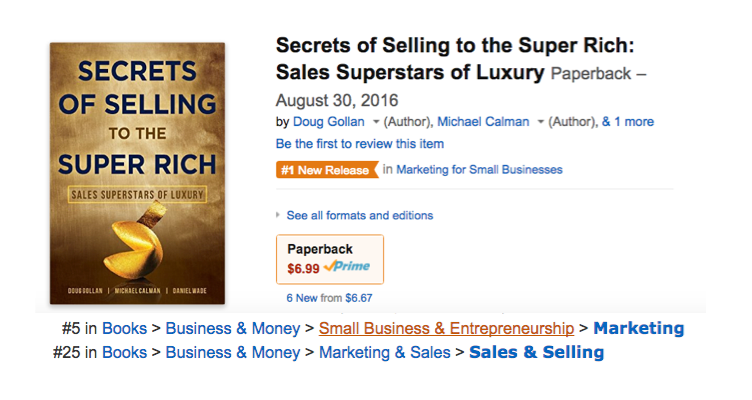The image size is (752, 400).
Task: Click 'Business & Money' in #5 ranking row
Action: [x=233, y=328]
